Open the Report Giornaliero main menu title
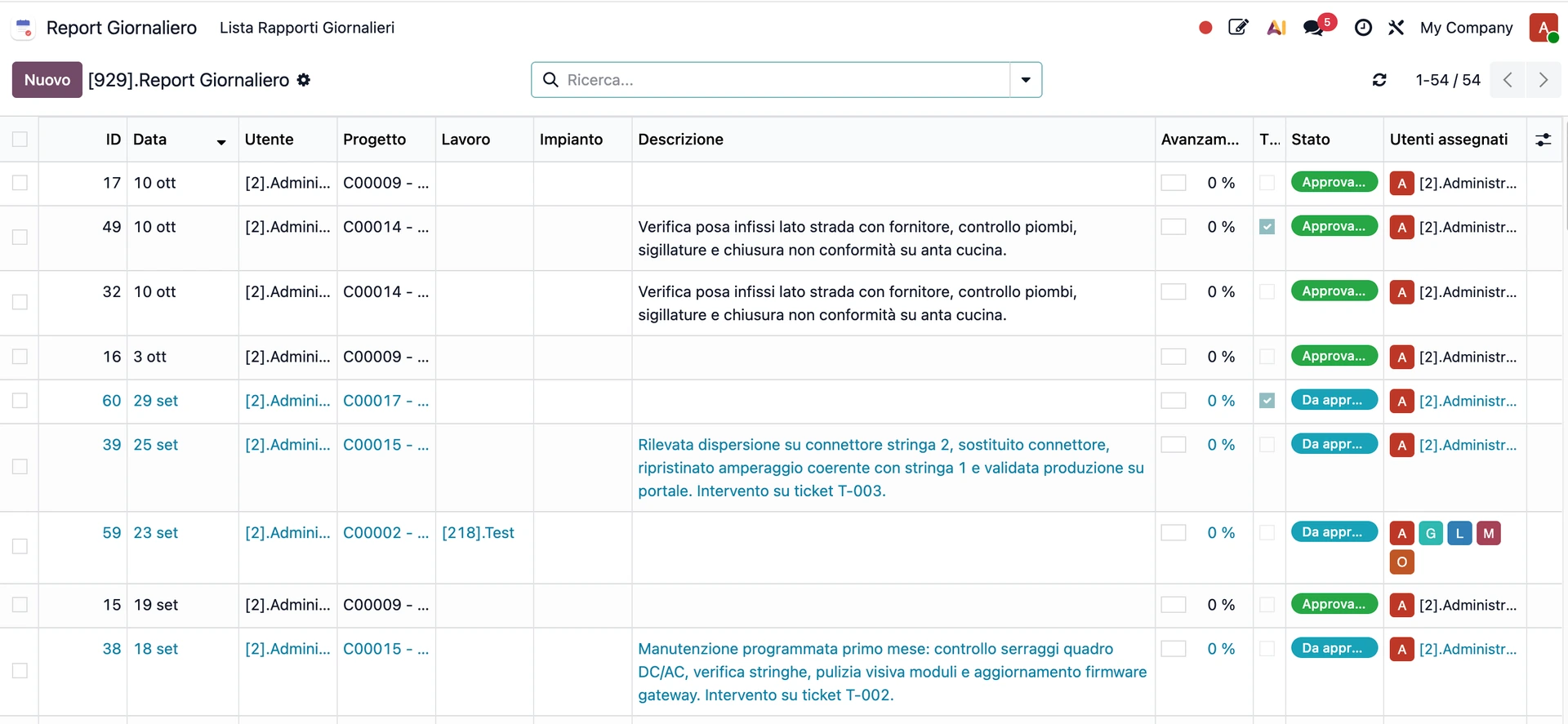 click(122, 28)
